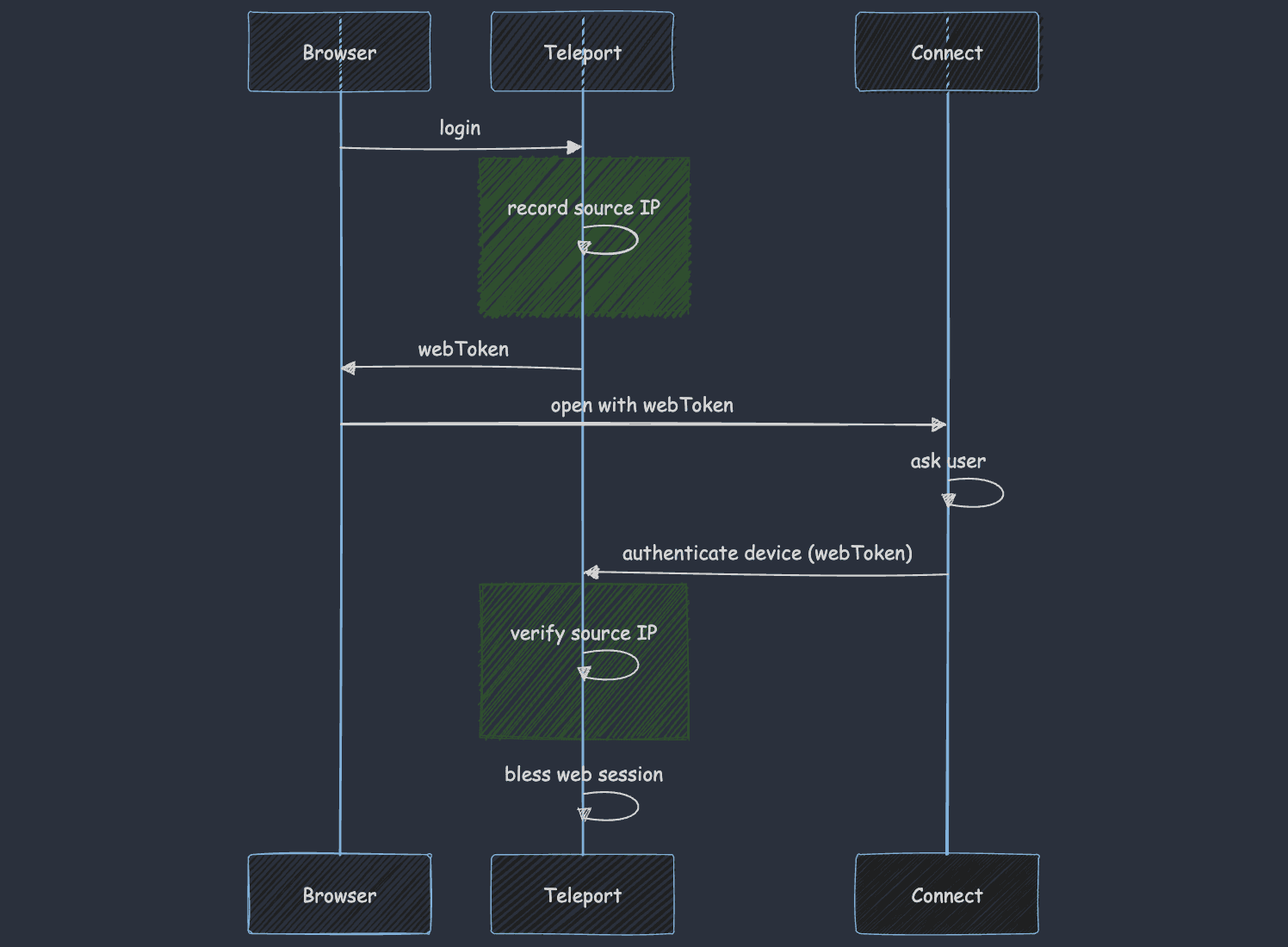Click the arrowhead of the 'open with webToken' arrow

(x=939, y=424)
